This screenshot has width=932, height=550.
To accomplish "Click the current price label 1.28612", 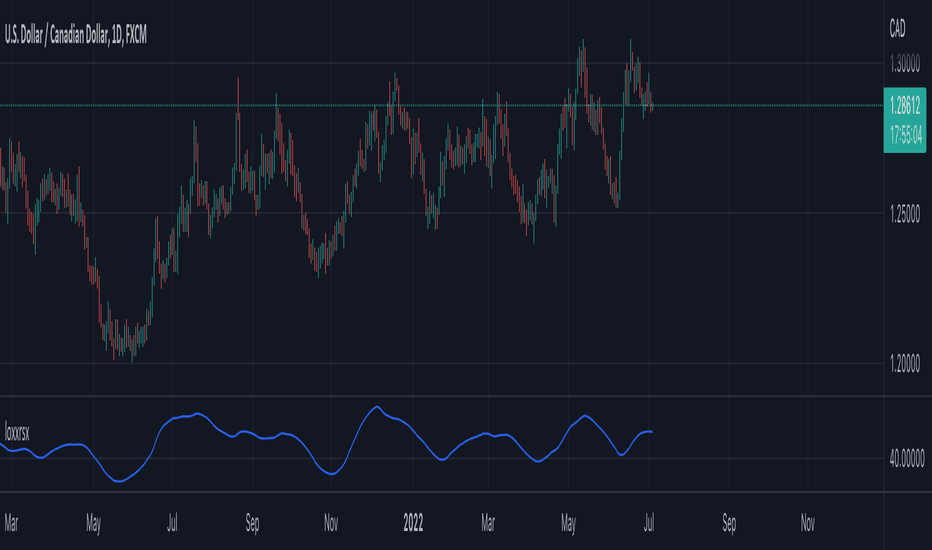I will pos(905,106).
